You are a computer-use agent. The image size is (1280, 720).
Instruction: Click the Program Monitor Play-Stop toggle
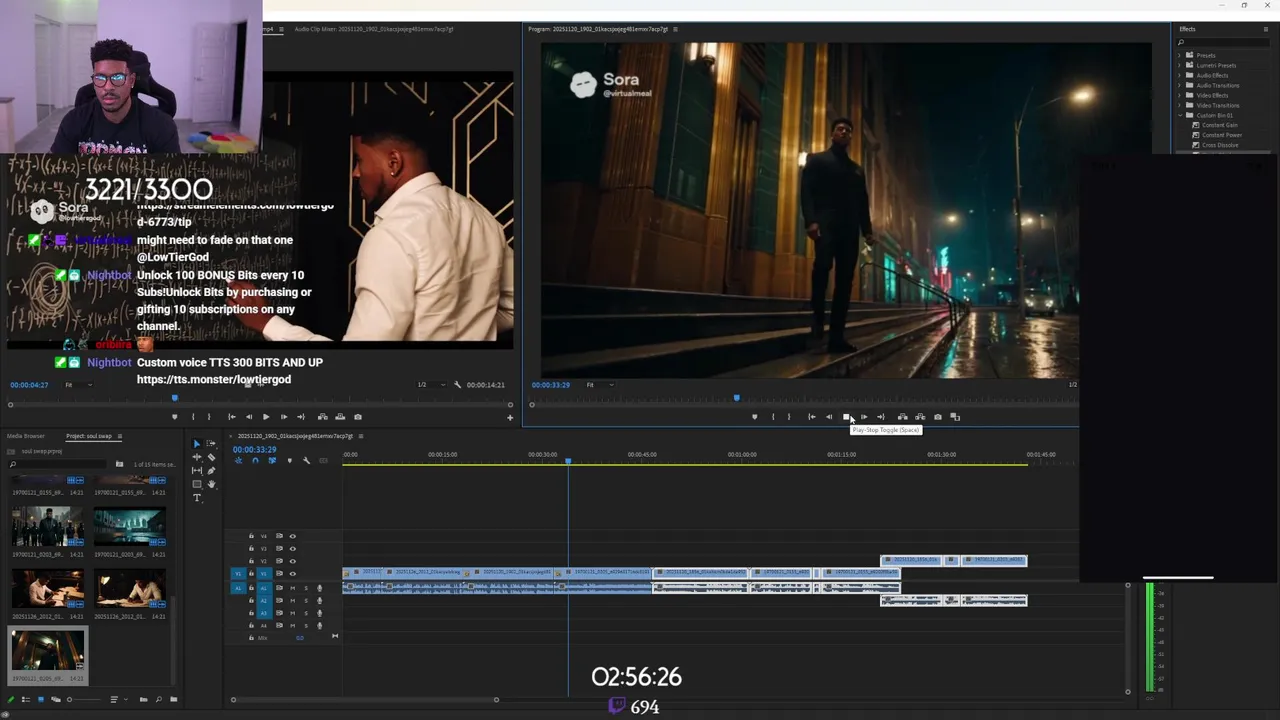846,417
